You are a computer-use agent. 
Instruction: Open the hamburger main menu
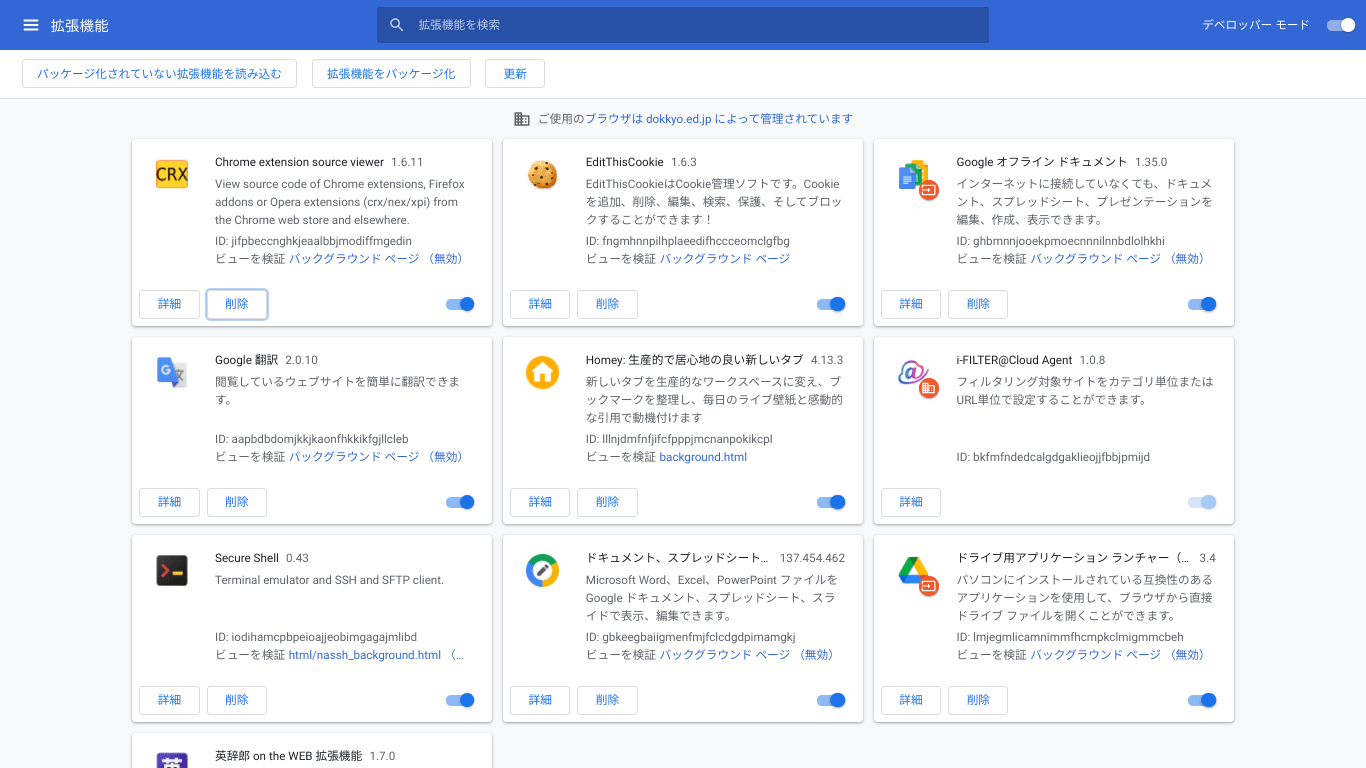point(31,25)
